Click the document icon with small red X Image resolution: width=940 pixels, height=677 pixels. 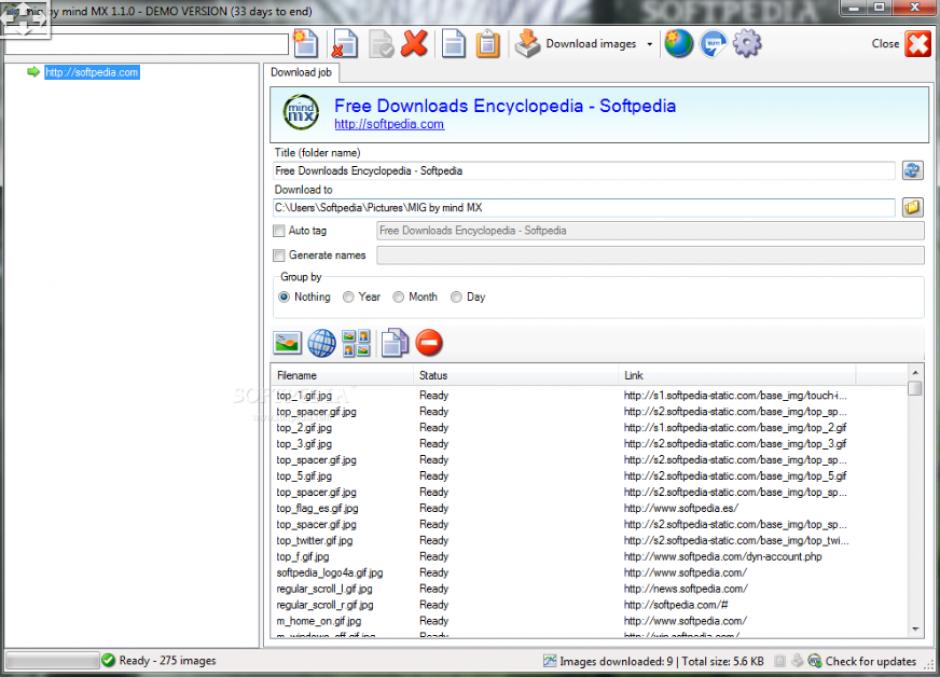(345, 44)
